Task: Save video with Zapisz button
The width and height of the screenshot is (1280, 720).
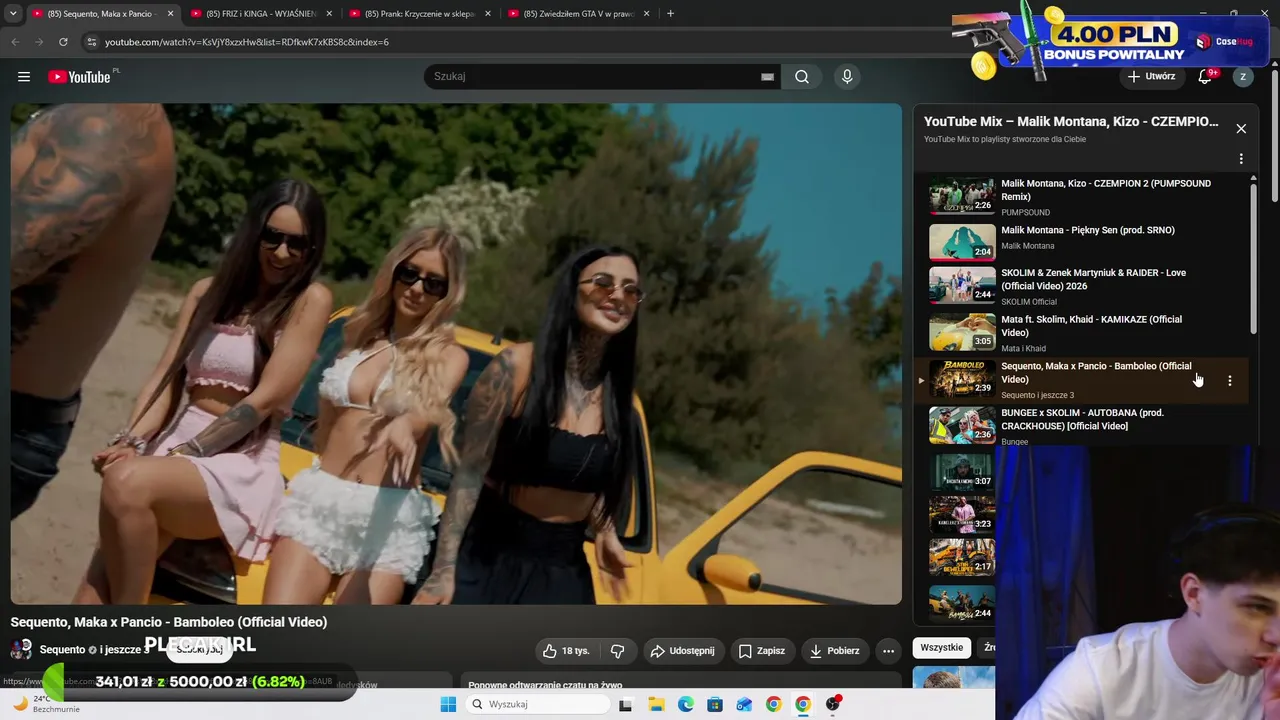Action: (x=761, y=651)
